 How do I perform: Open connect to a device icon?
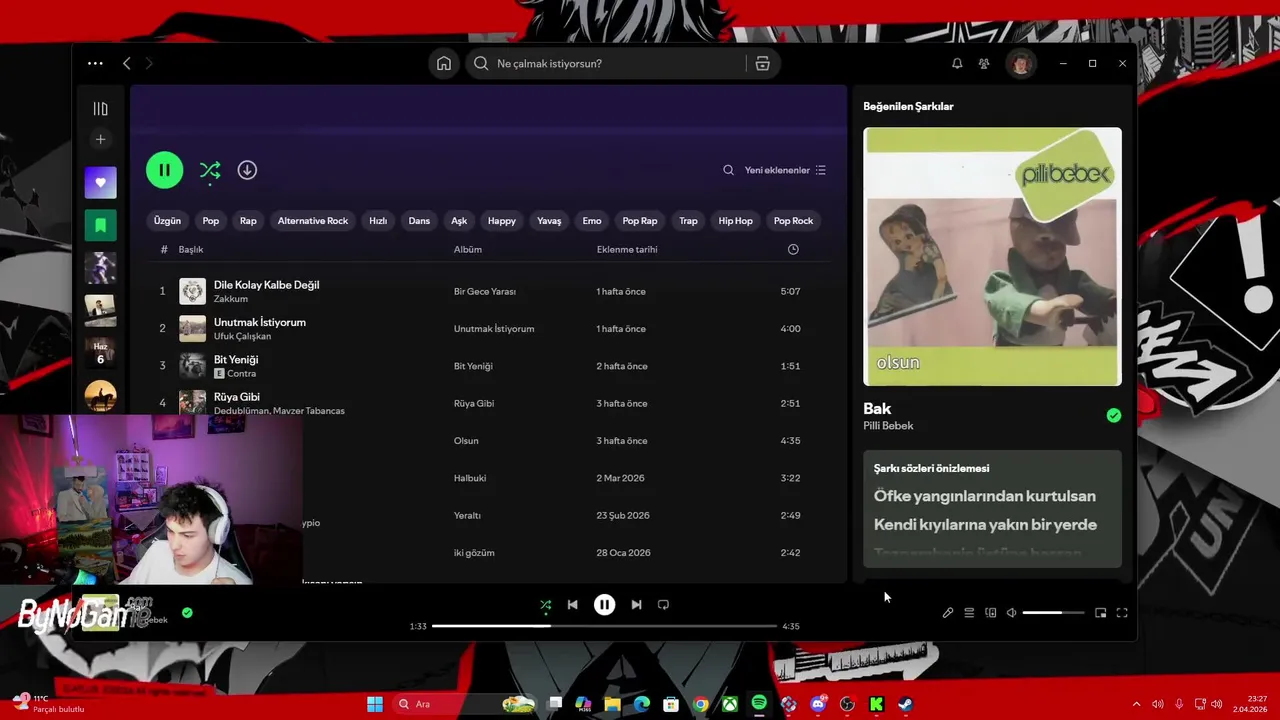[x=991, y=613]
